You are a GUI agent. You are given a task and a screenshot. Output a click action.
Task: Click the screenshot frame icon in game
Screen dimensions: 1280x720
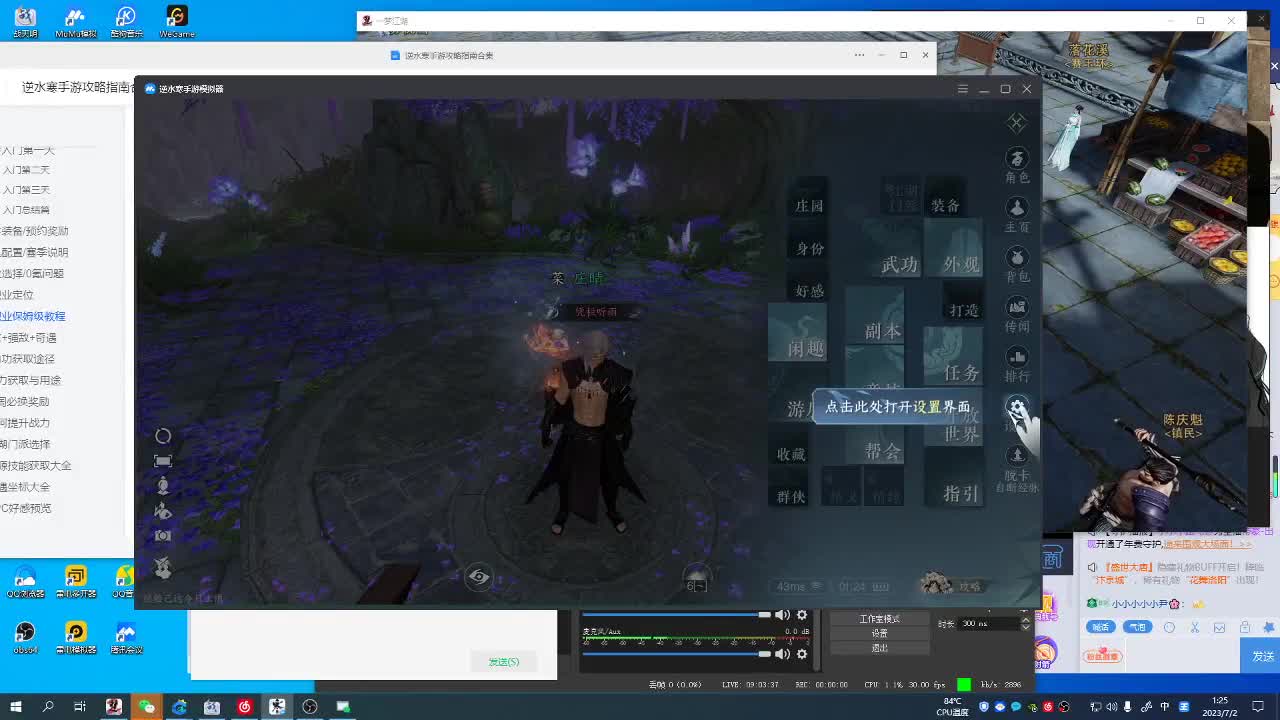163,461
